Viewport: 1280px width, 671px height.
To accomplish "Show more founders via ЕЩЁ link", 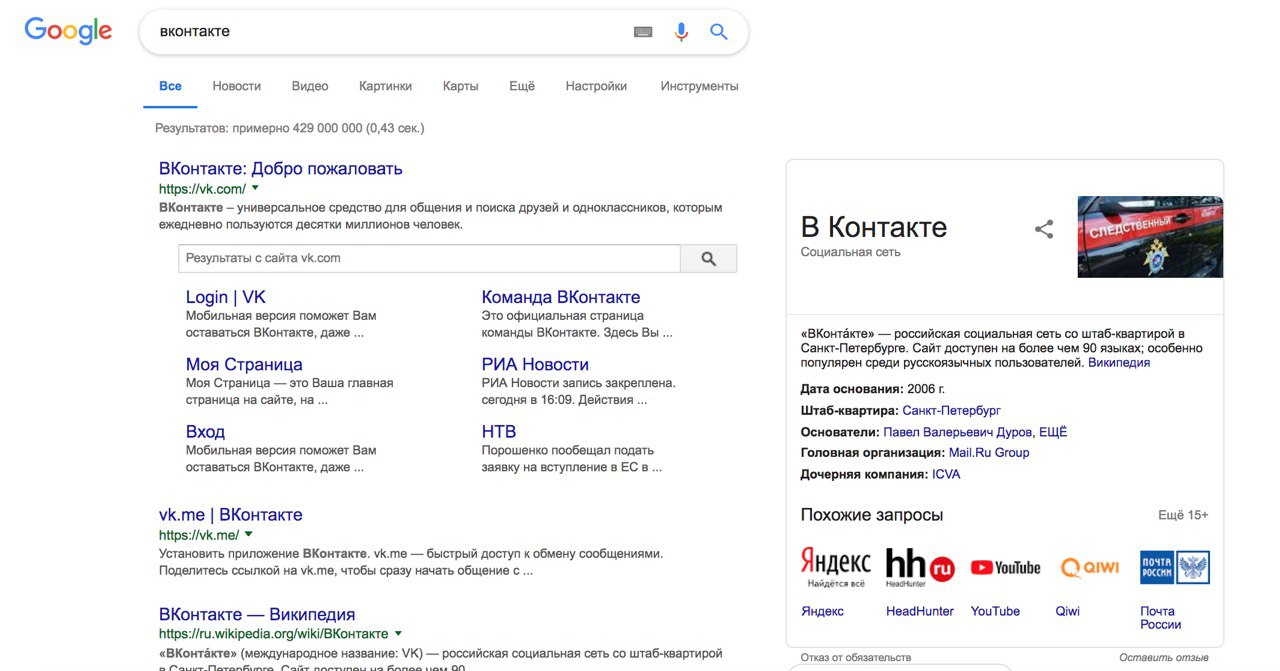I will (1054, 432).
